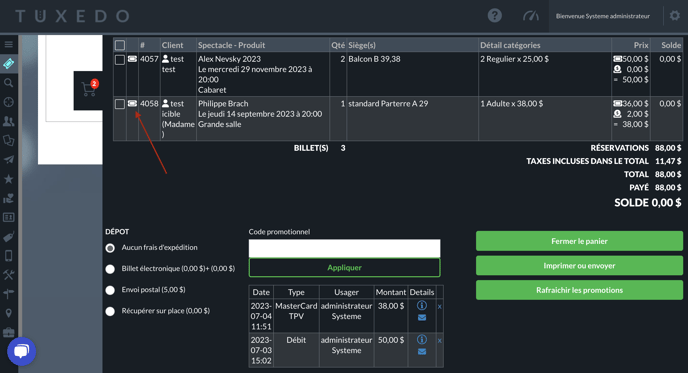Click the overlapping cards sidebar icon
Viewport: 688px width, 373px height.
point(8,140)
